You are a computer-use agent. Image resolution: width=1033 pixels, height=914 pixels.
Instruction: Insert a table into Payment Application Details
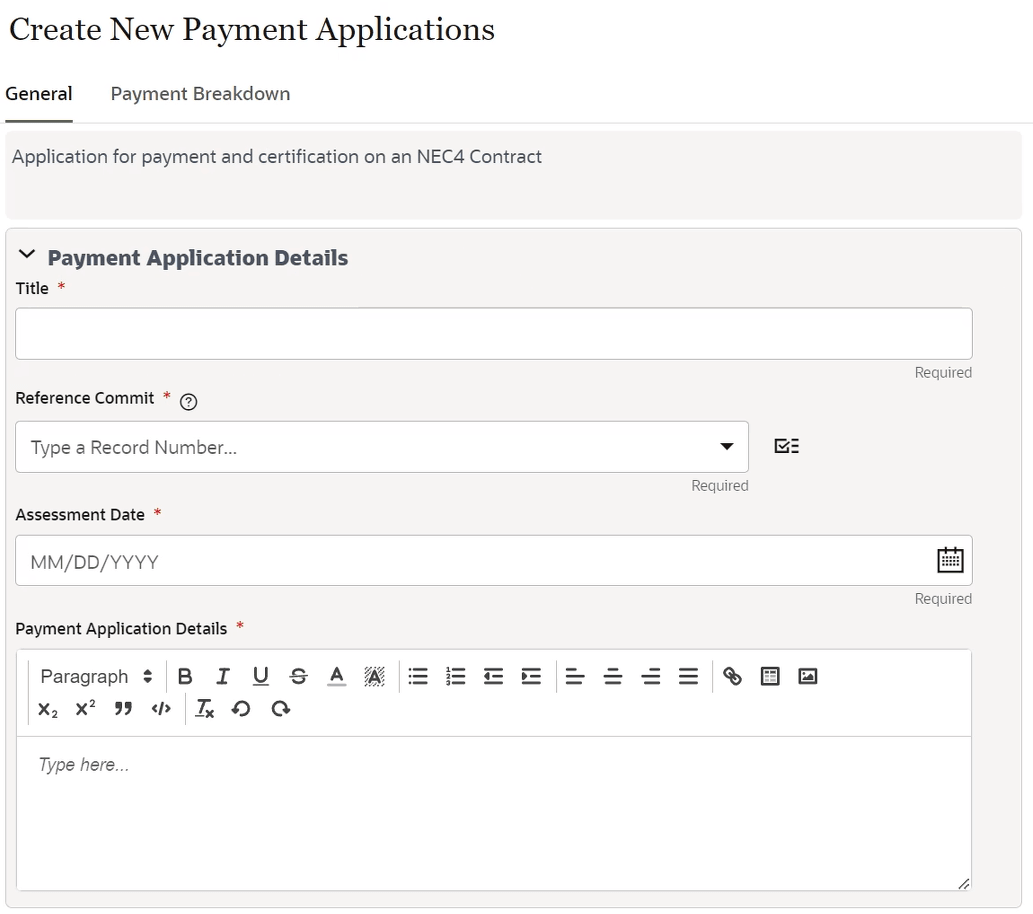770,676
